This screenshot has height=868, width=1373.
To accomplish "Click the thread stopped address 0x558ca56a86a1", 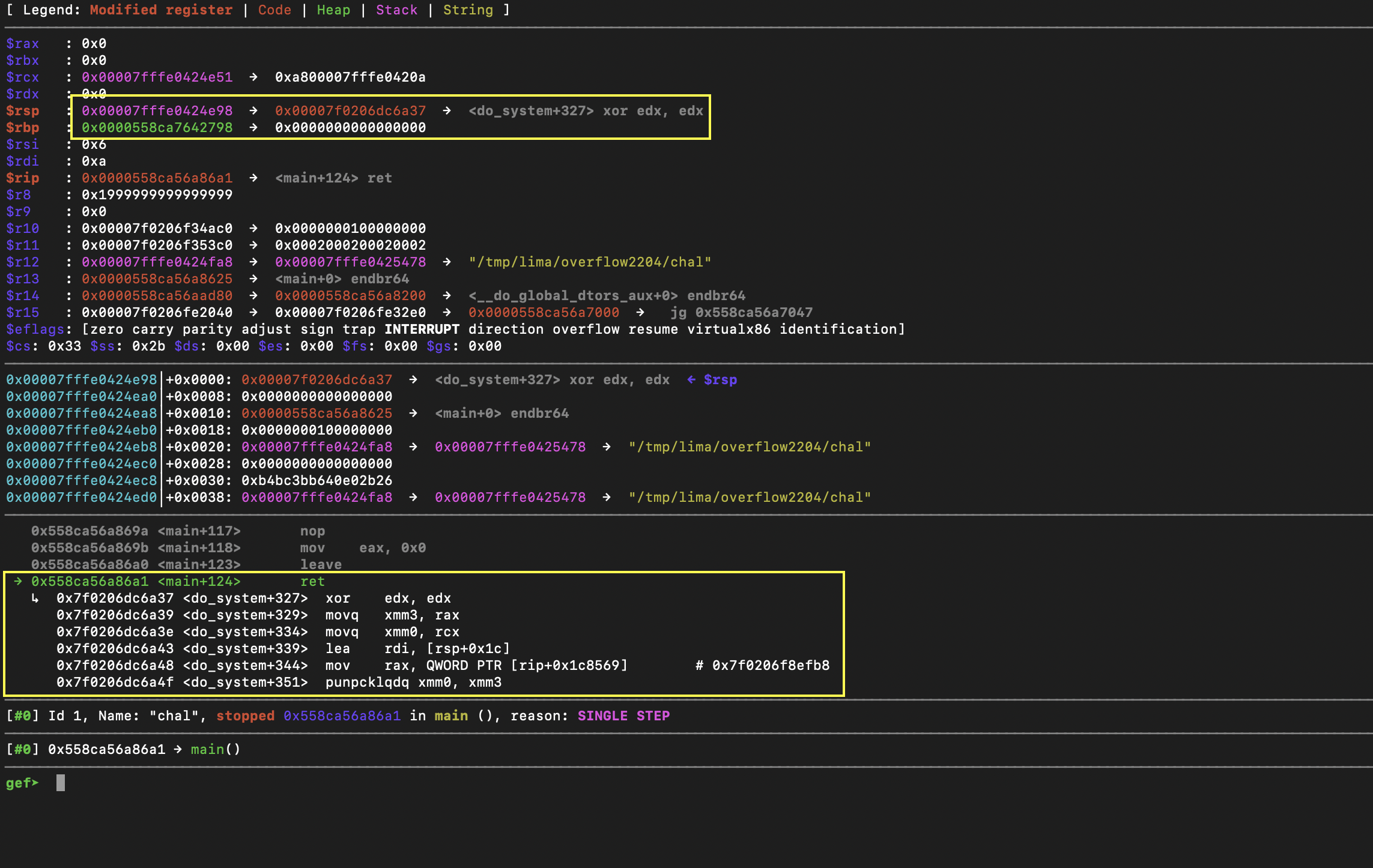I will (342, 716).
